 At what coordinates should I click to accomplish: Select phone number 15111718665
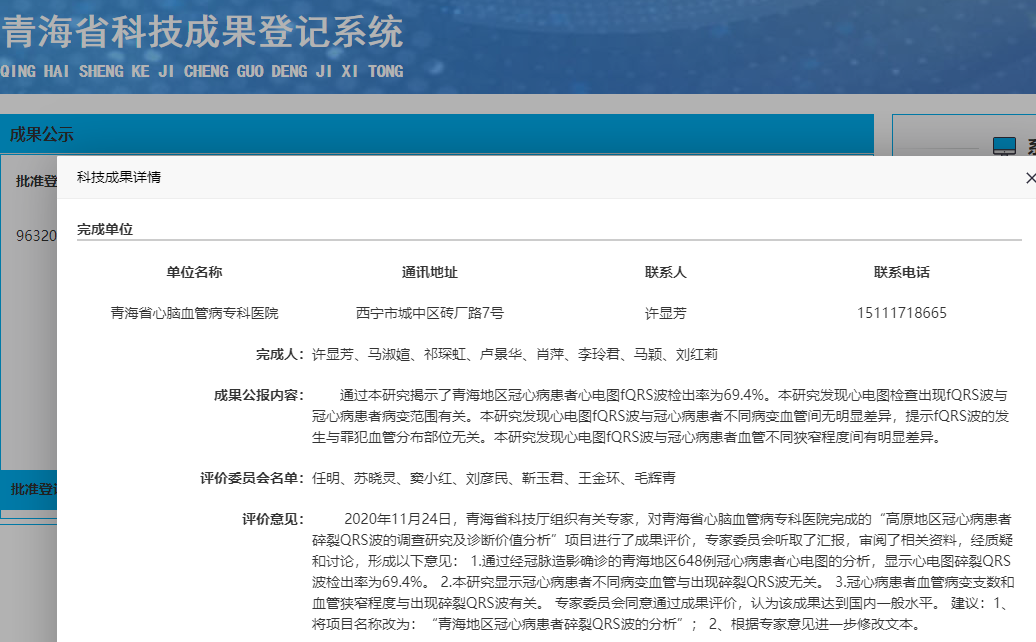(x=901, y=313)
